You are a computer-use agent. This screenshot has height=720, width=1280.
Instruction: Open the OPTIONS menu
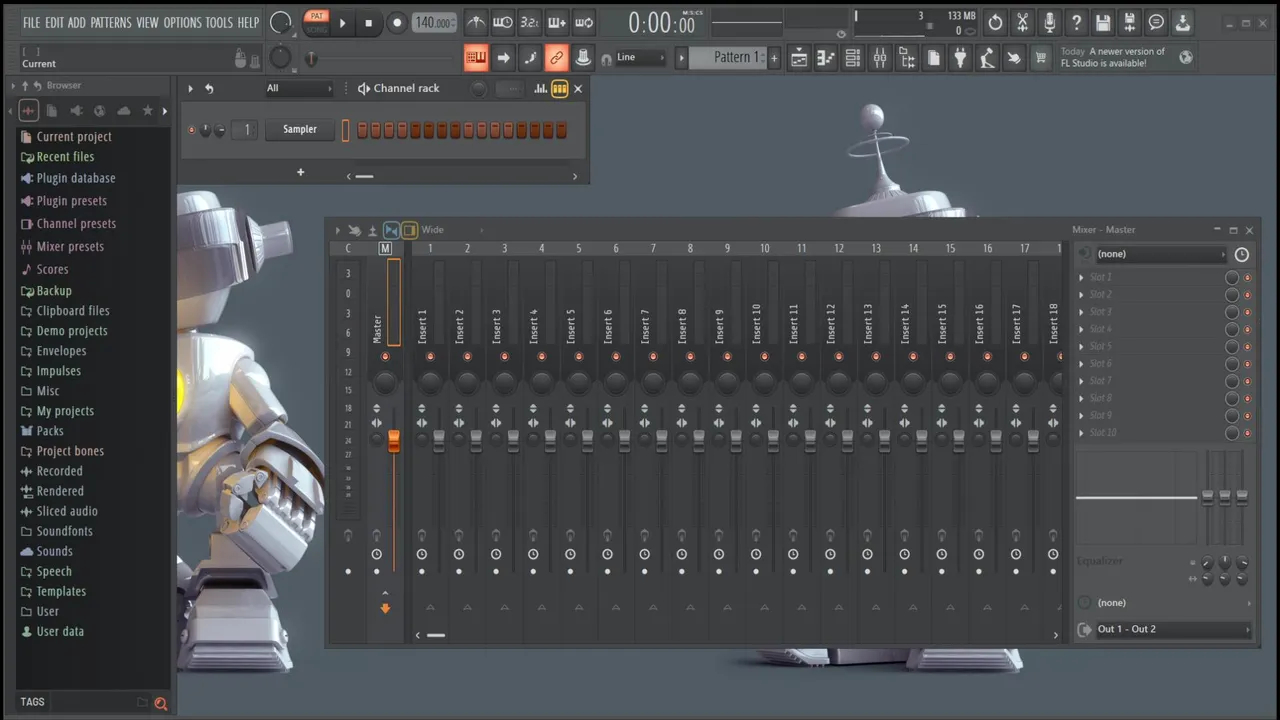click(182, 22)
